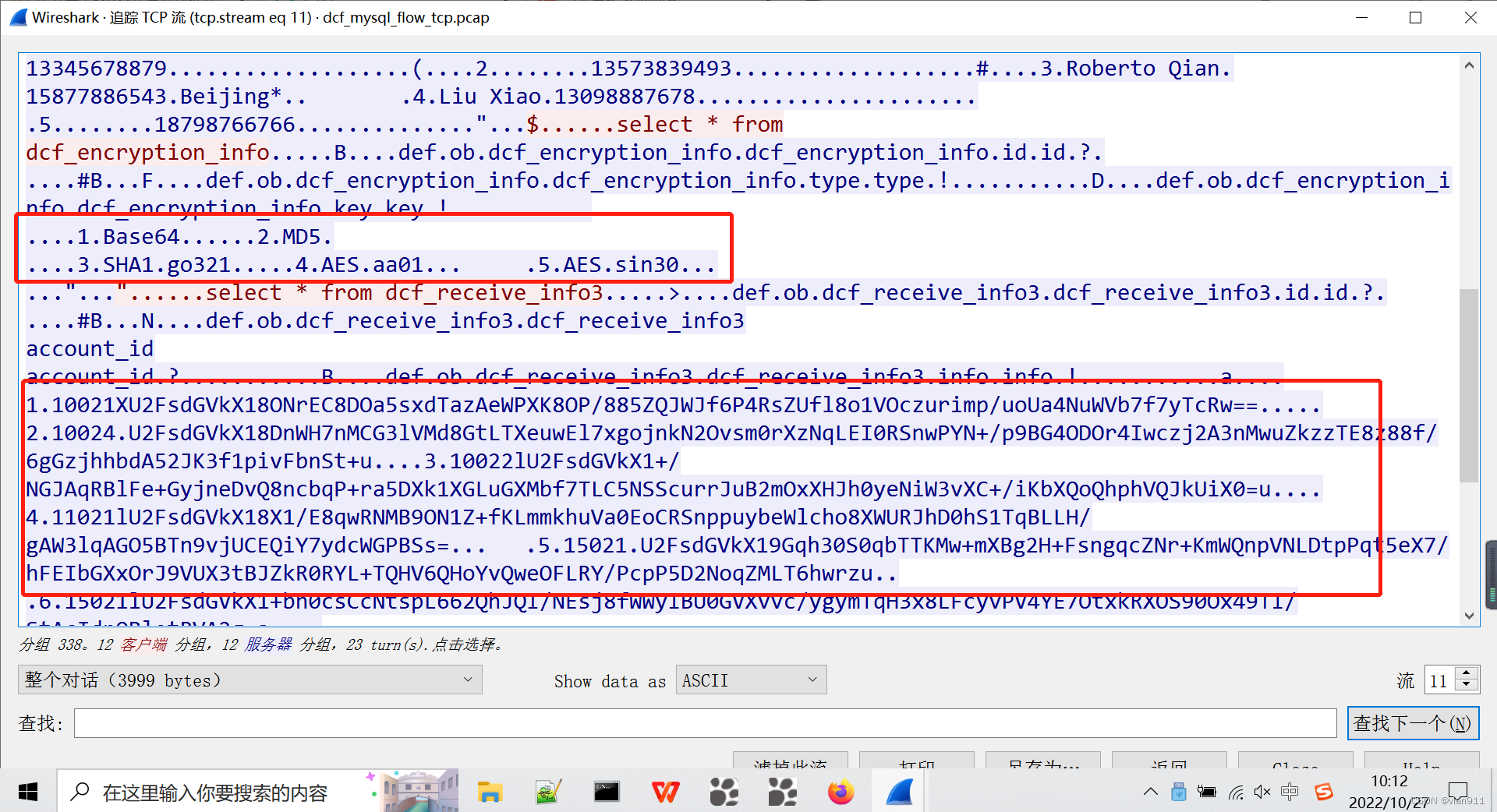Click the vertical scrollbar thumb in stream view
Screen dimensions: 1497x812
tap(1469, 386)
